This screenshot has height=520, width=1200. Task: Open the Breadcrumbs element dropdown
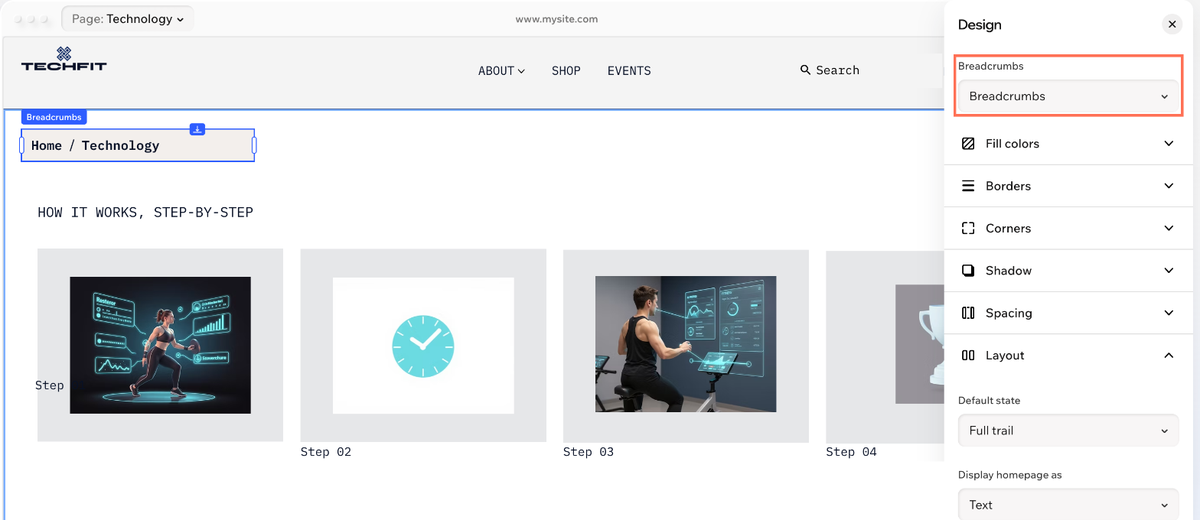[x=1068, y=96]
